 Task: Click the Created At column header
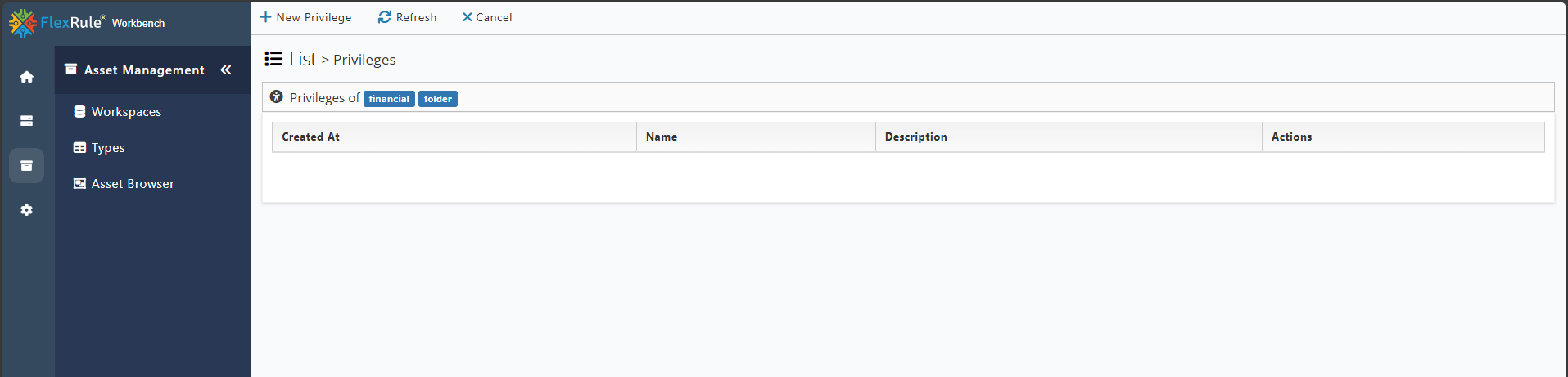[x=454, y=137]
